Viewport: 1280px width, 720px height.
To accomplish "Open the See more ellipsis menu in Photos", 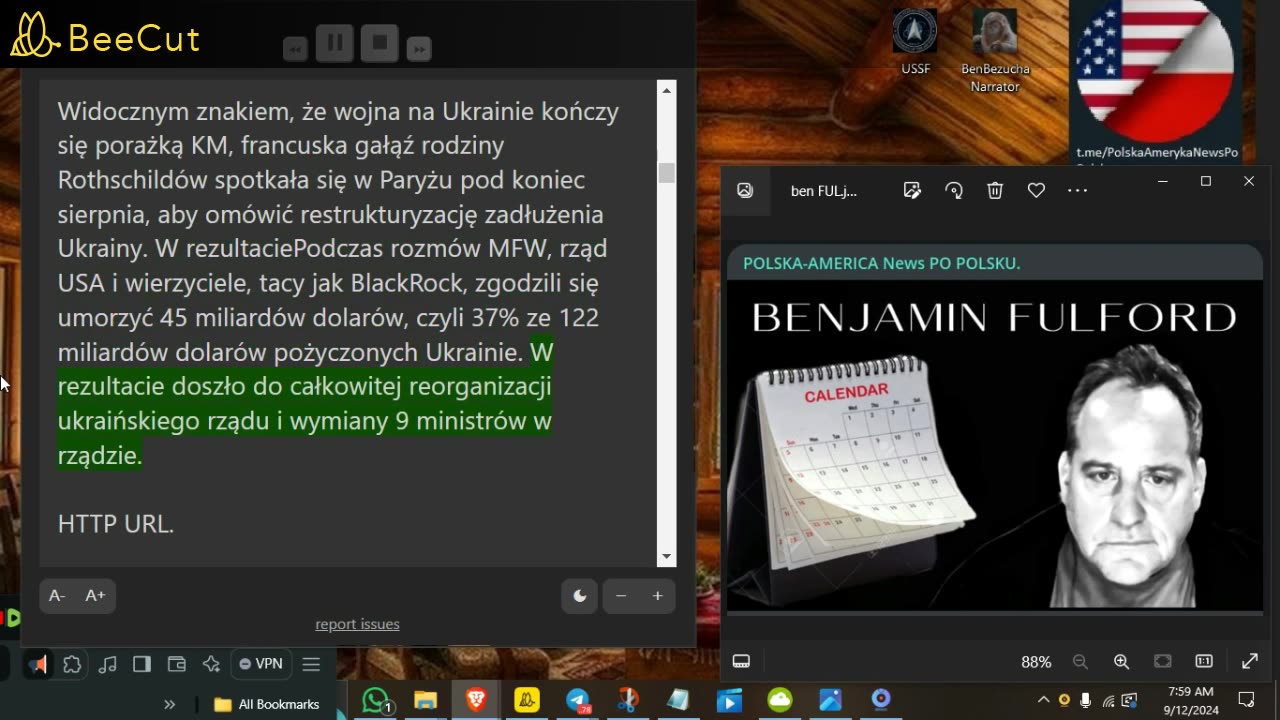I will coord(1077,190).
